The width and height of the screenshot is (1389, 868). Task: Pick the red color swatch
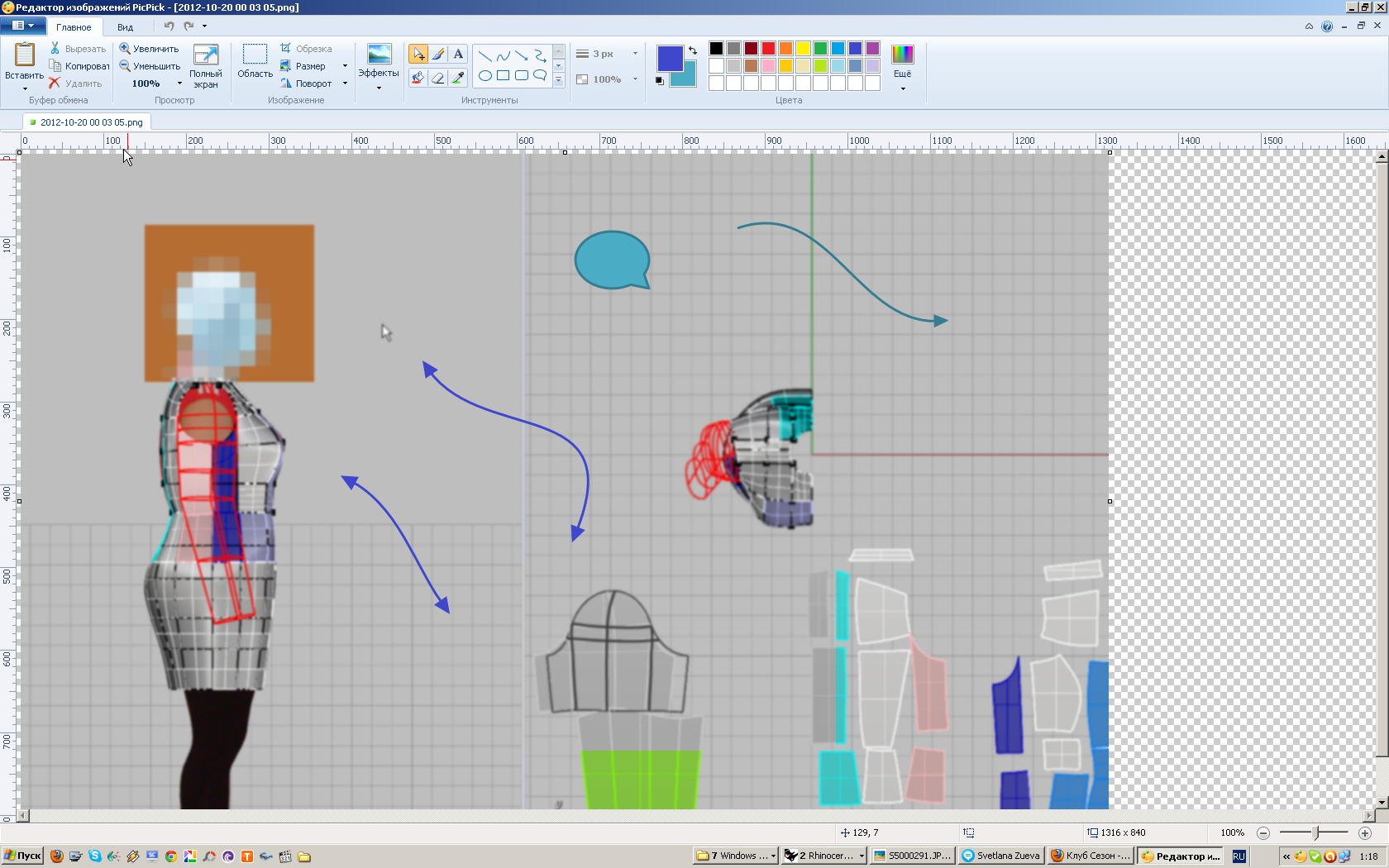(768, 48)
